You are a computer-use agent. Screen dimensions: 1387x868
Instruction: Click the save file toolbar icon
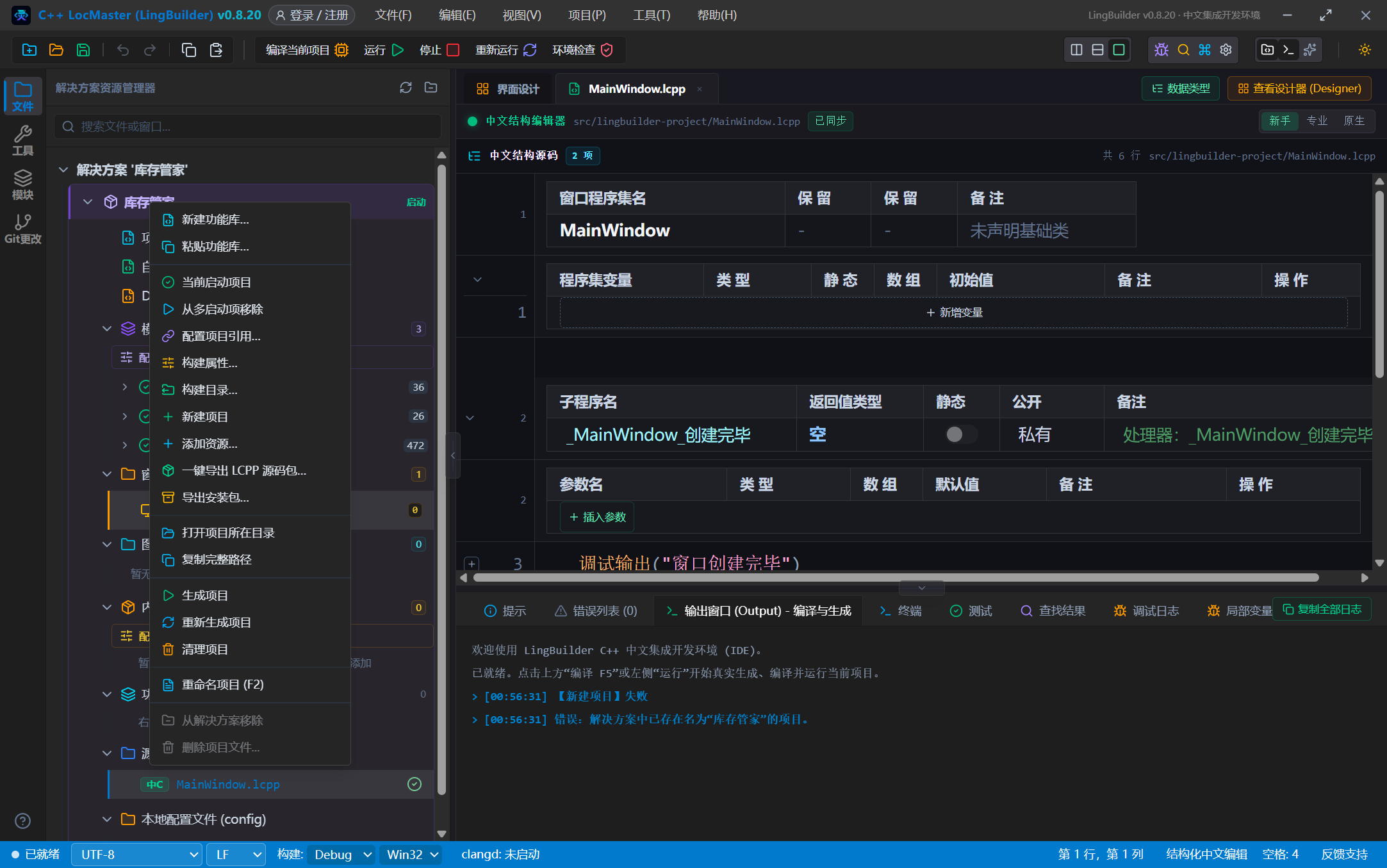pyautogui.click(x=83, y=50)
